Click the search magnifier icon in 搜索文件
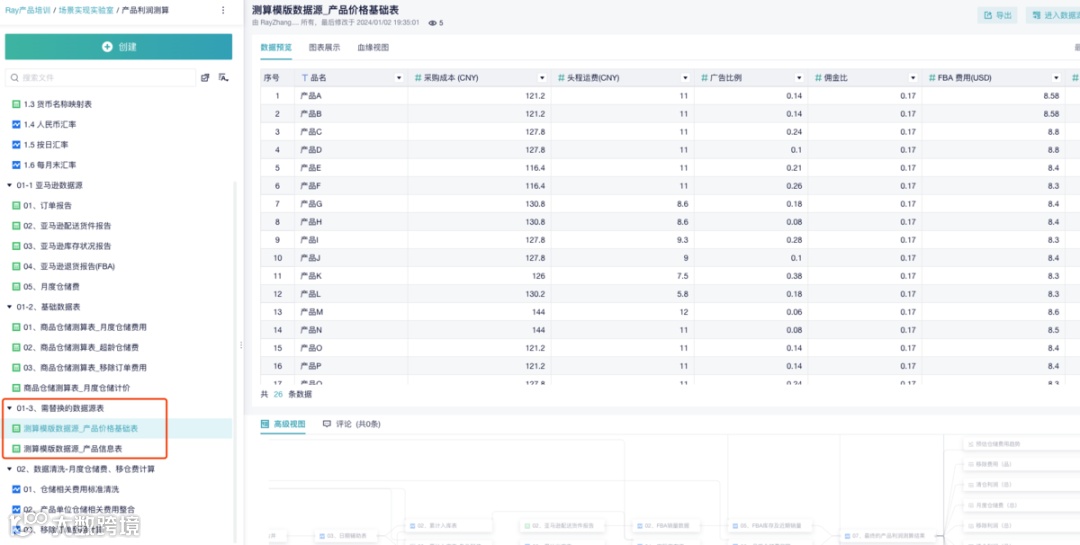This screenshot has width=1080, height=545. [14, 78]
